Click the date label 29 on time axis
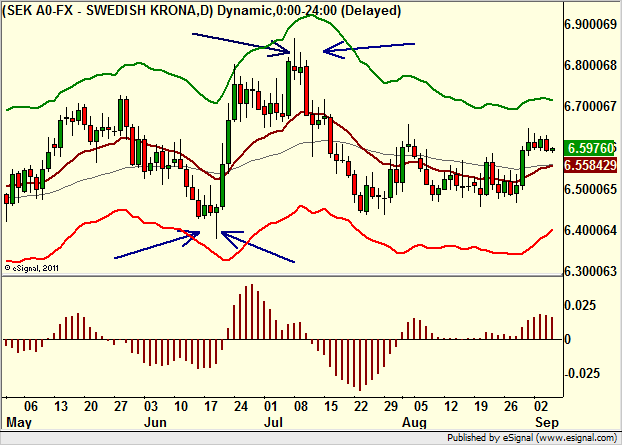622x445 pixels. (x=391, y=407)
